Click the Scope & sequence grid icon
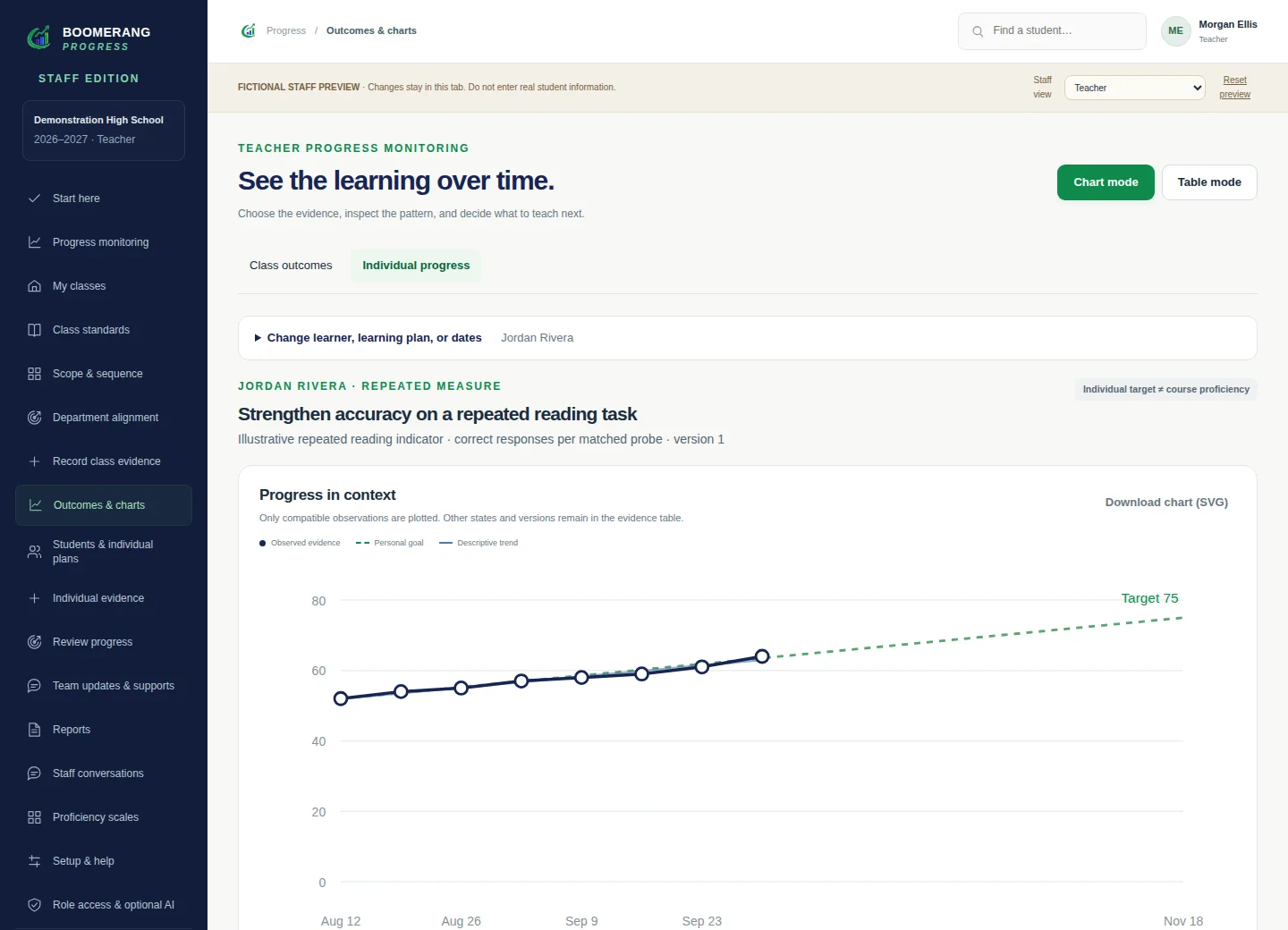 pyautogui.click(x=34, y=374)
